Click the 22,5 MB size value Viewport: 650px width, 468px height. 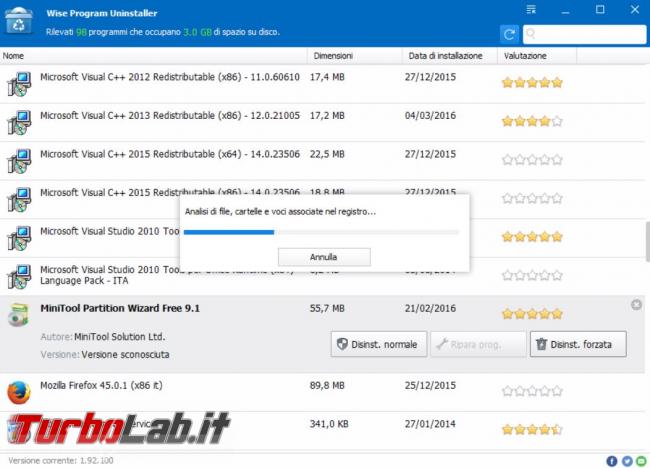tap(327, 154)
